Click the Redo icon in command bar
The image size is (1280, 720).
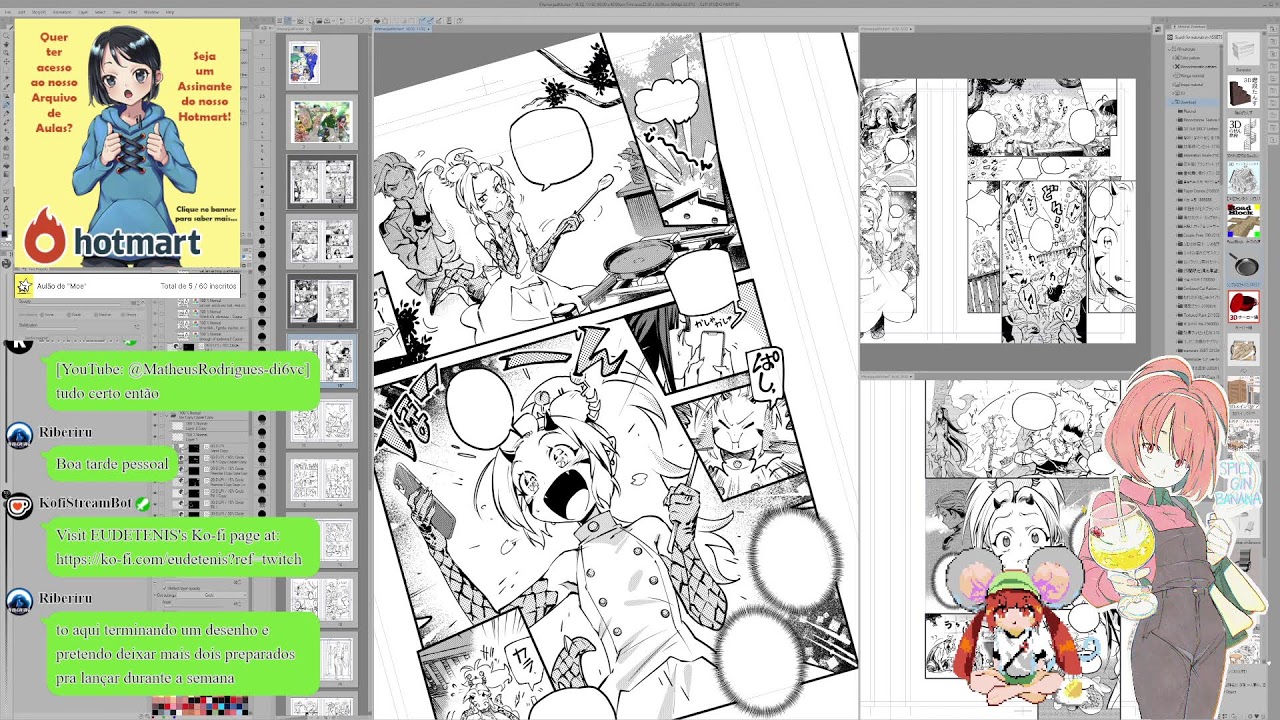click(x=351, y=21)
